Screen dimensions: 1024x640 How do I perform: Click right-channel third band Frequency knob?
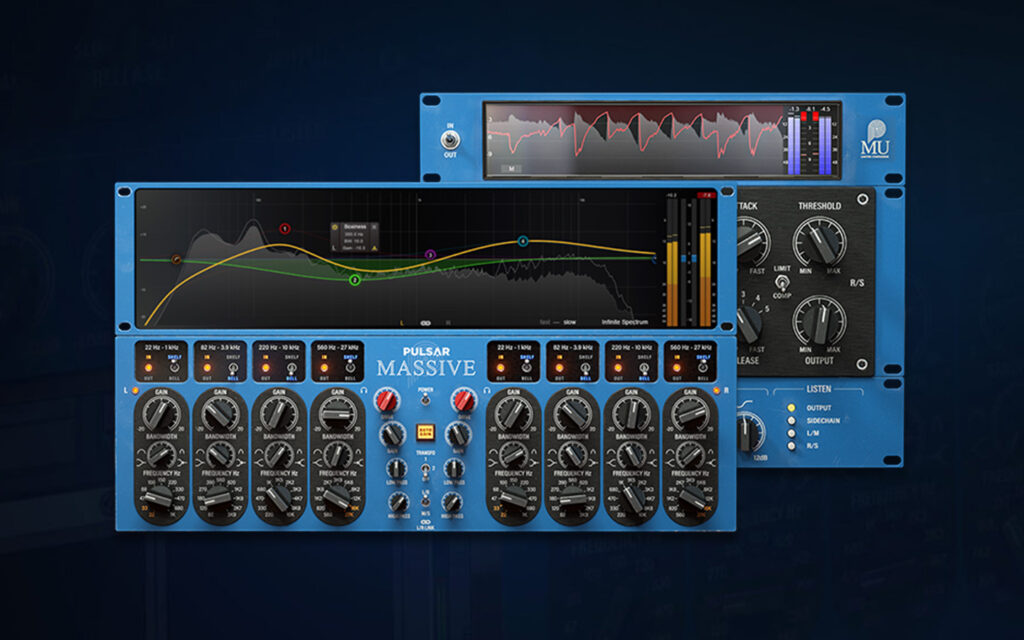click(x=632, y=498)
